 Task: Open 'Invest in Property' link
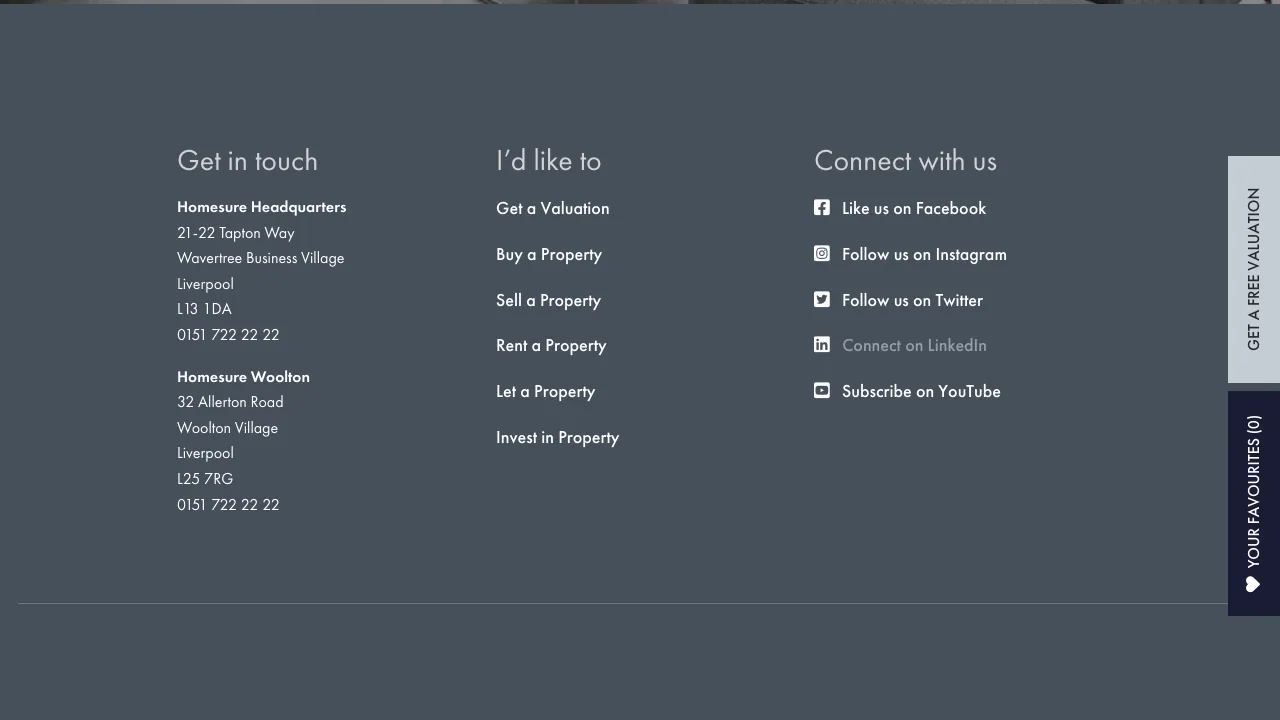tap(557, 437)
